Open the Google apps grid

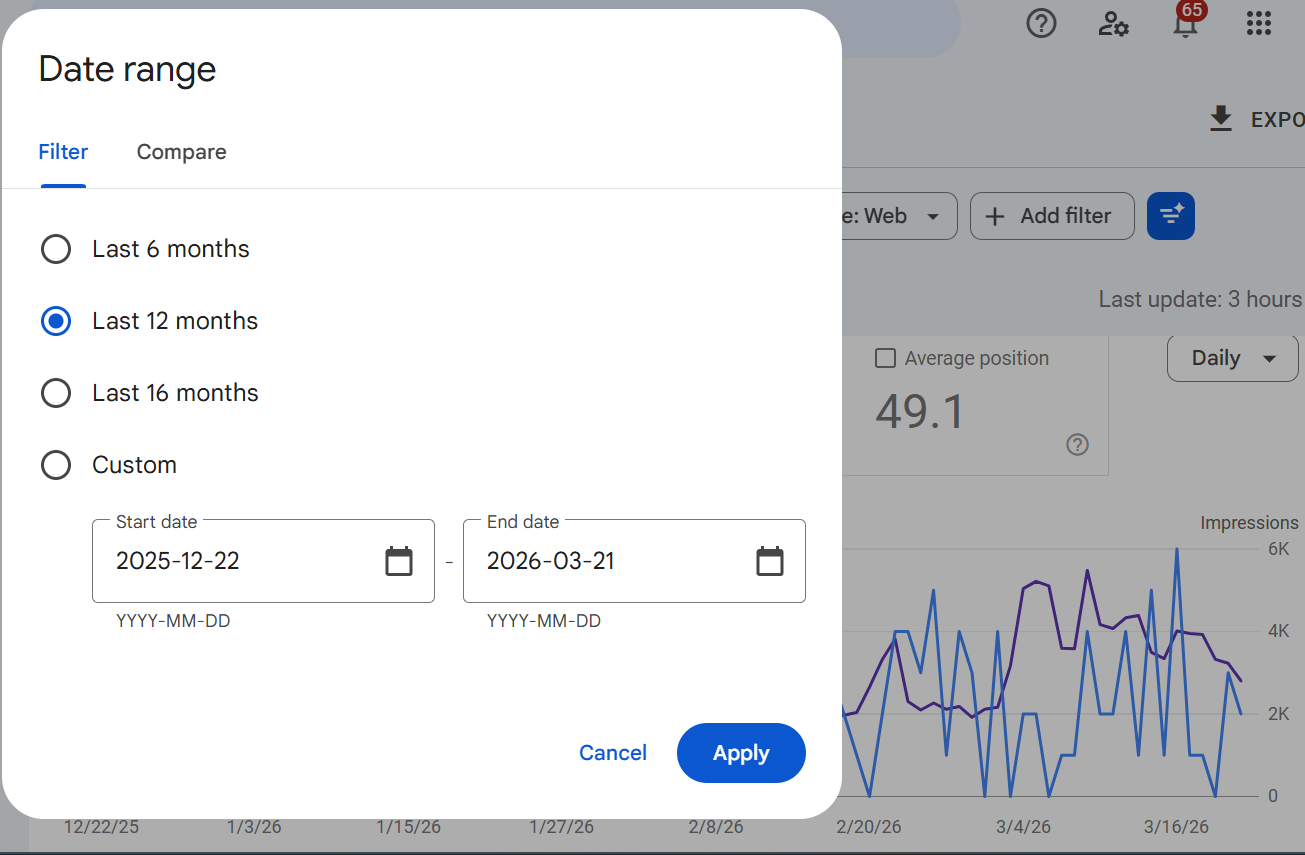(x=1258, y=23)
